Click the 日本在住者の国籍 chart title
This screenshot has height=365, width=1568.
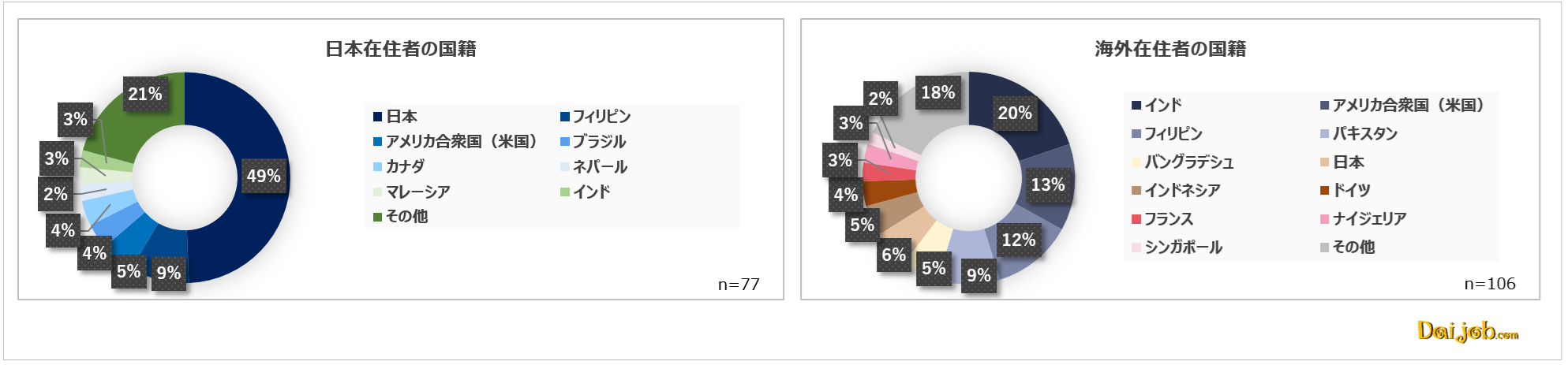401,49
